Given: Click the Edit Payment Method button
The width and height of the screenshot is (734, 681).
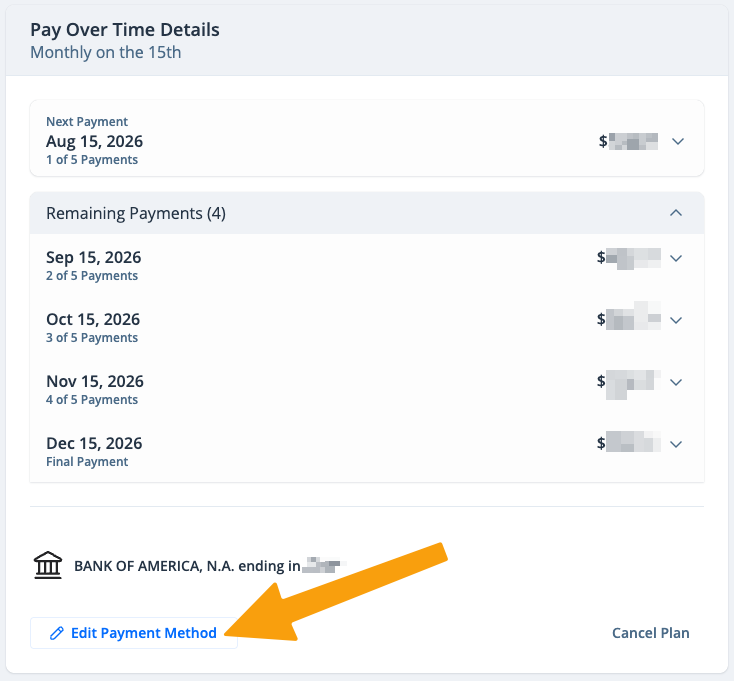Looking at the screenshot, I should (134, 633).
